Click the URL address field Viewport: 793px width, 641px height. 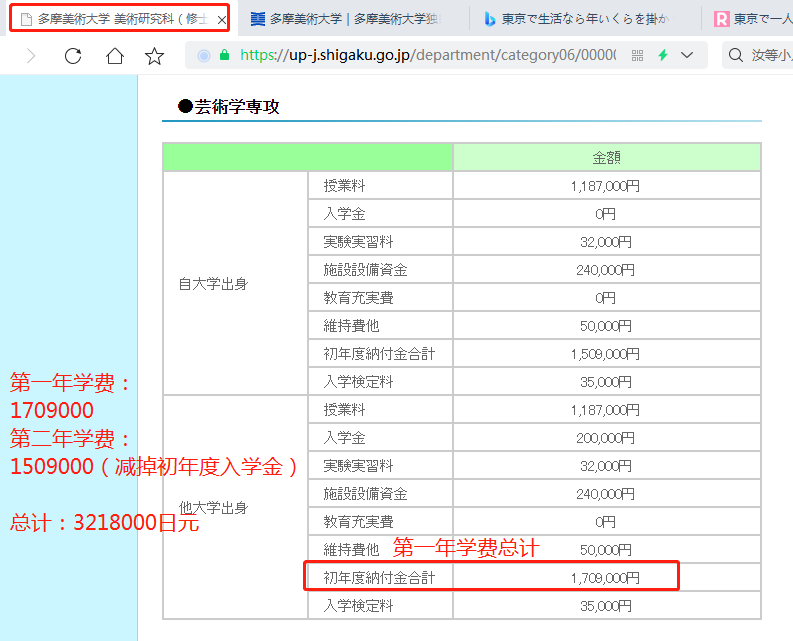pos(430,56)
